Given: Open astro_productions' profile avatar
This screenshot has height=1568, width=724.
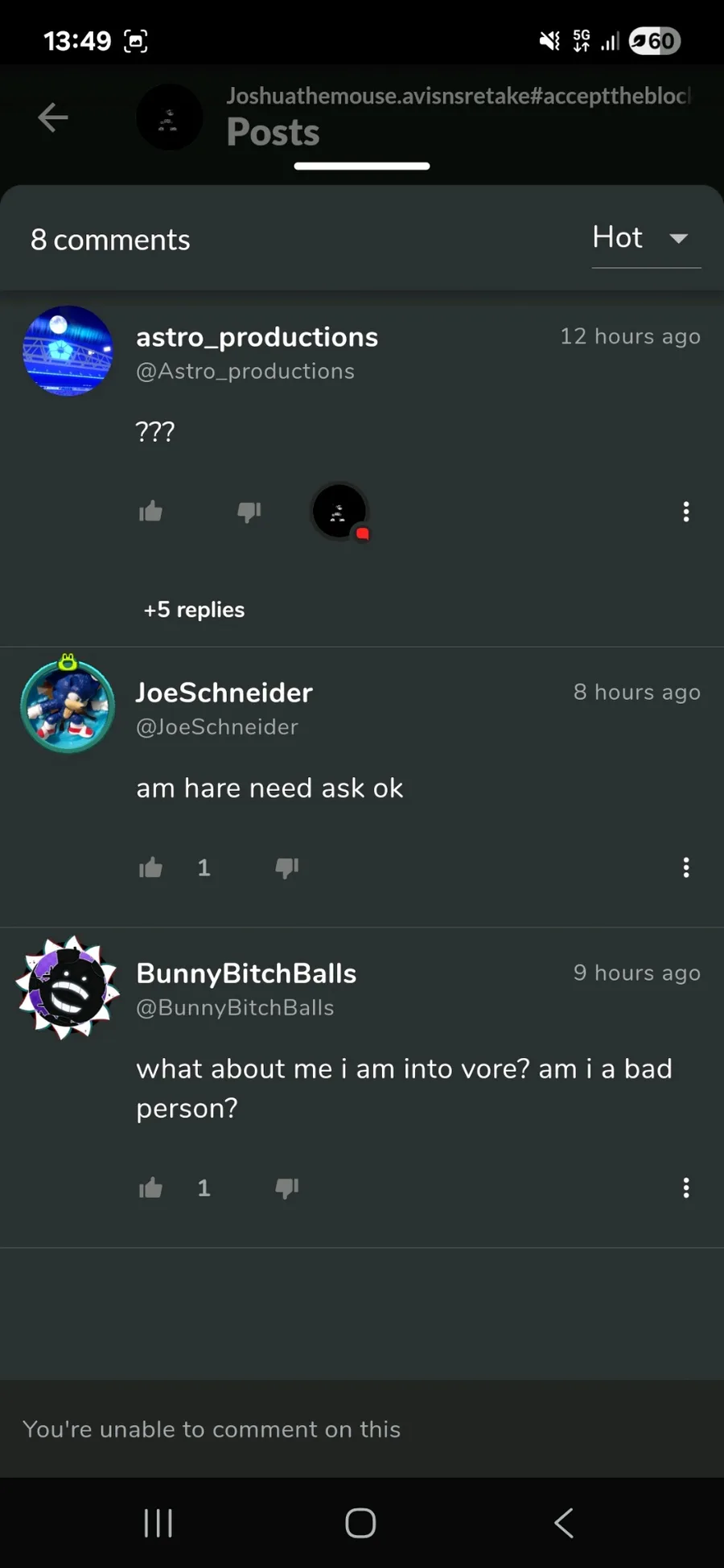Looking at the screenshot, I should pos(68,351).
